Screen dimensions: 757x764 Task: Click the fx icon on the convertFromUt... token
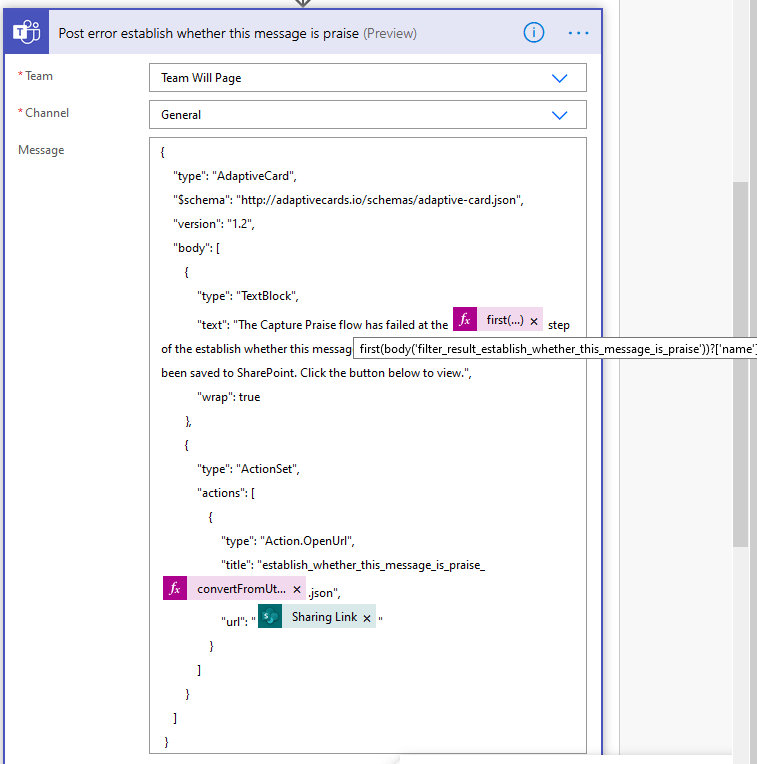[x=175, y=588]
